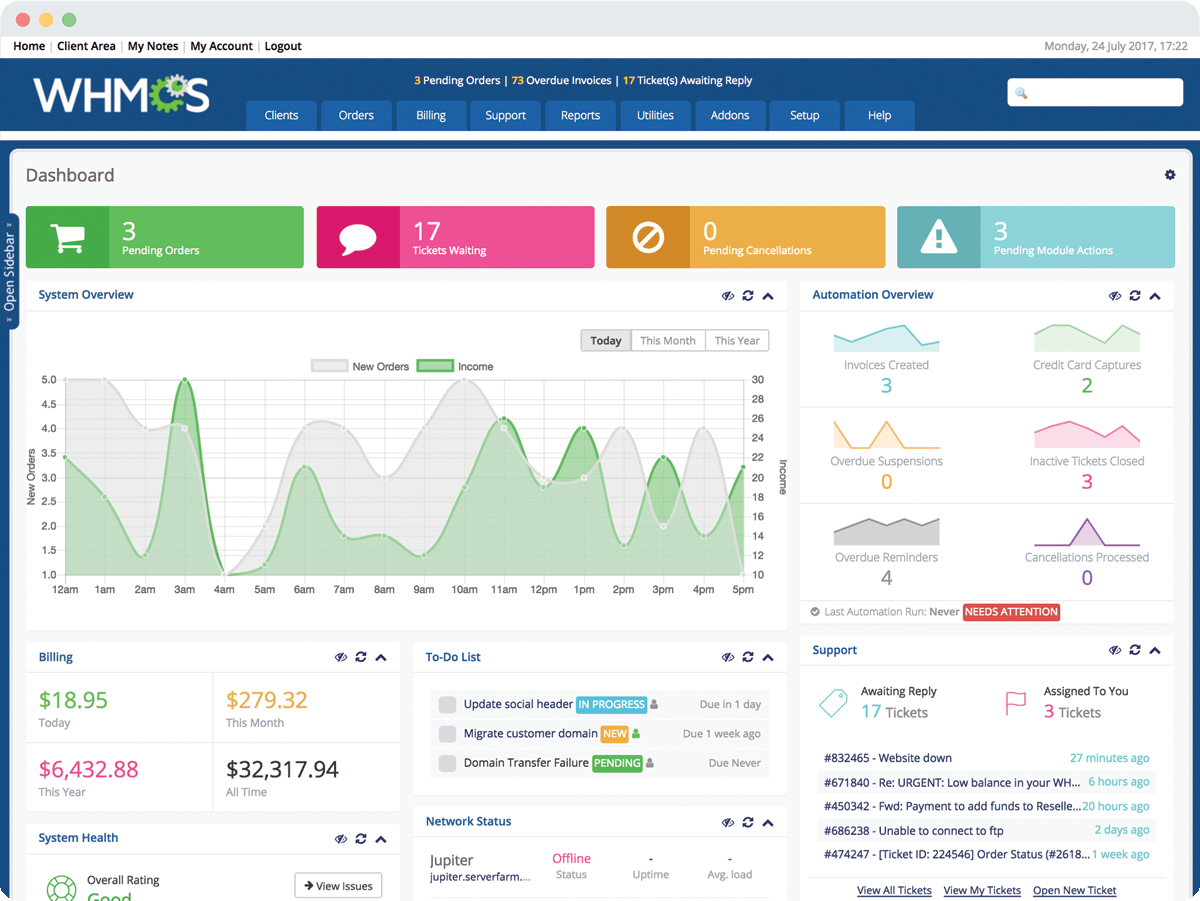This screenshot has height=901, width=1200.
Task: Click the Pending Module Actions warning icon
Action: point(939,237)
